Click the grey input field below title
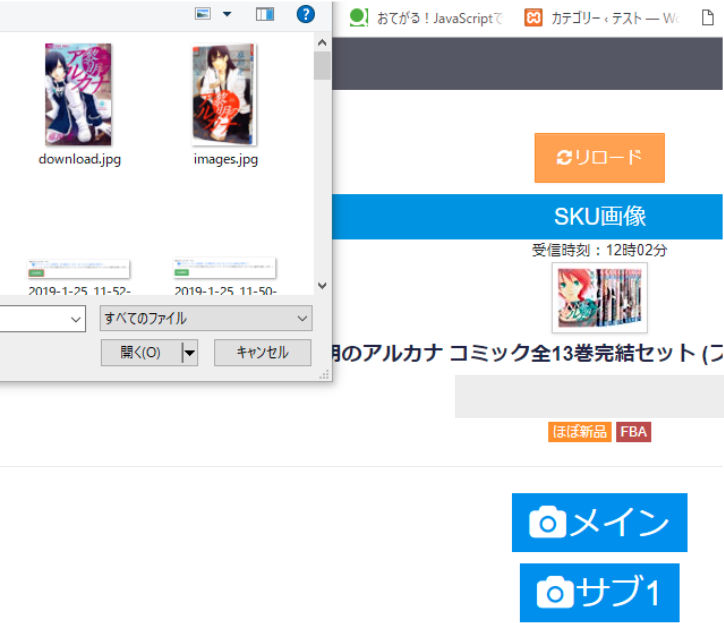Image resolution: width=724 pixels, height=623 pixels. coord(589,396)
